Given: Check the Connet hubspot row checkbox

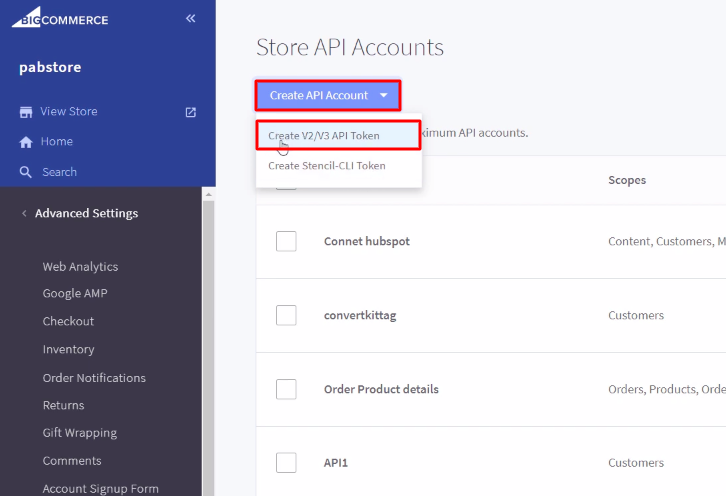Looking at the screenshot, I should (286, 241).
